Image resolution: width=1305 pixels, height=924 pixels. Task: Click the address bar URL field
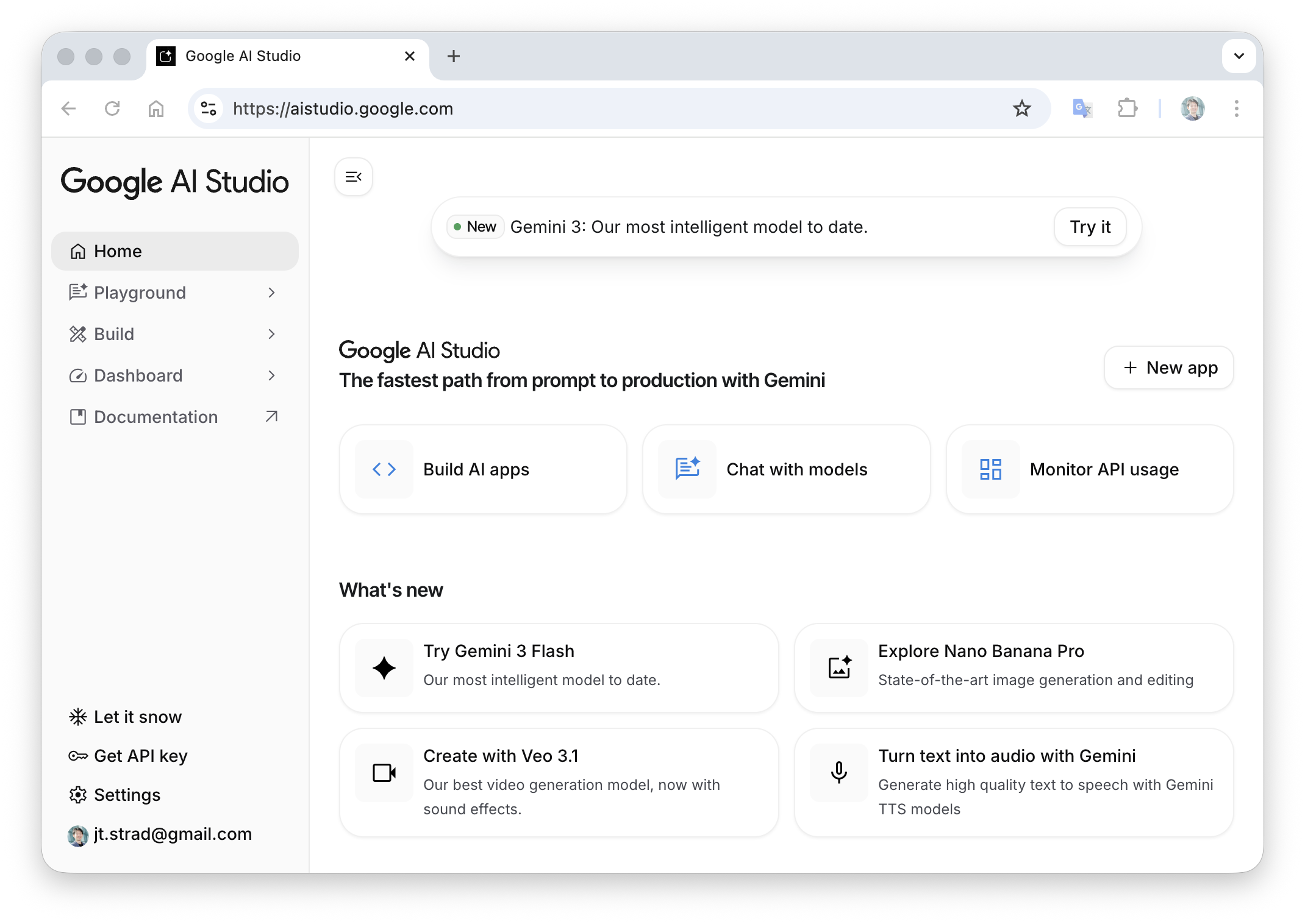610,108
